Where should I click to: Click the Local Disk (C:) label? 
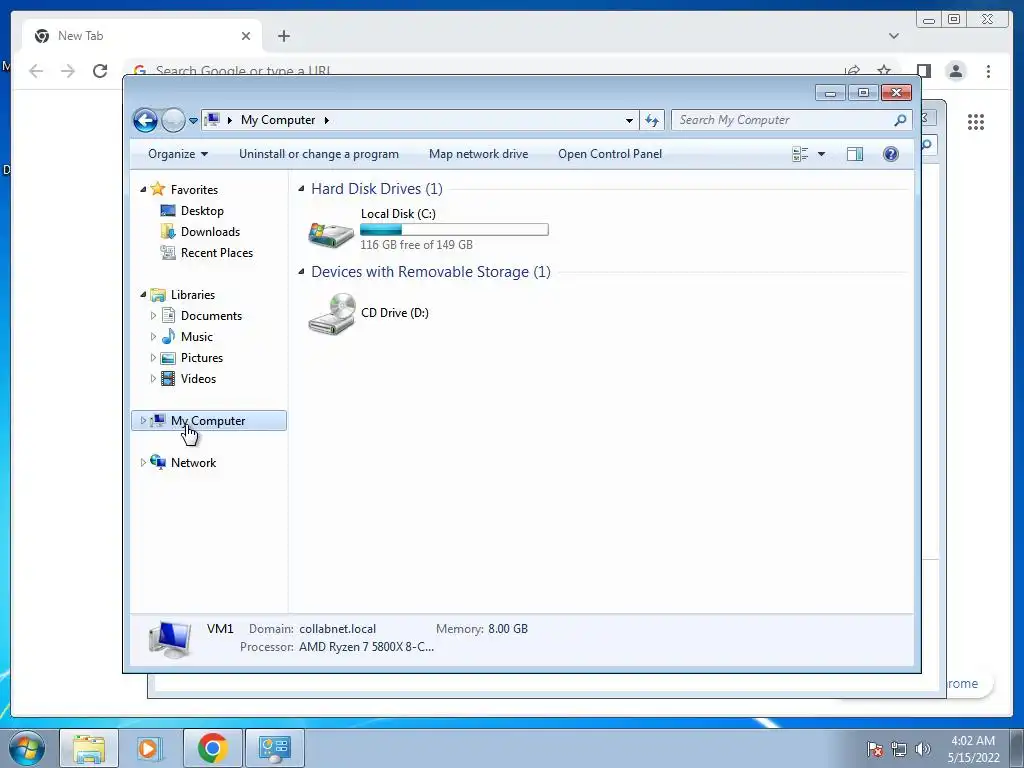pyautogui.click(x=398, y=214)
